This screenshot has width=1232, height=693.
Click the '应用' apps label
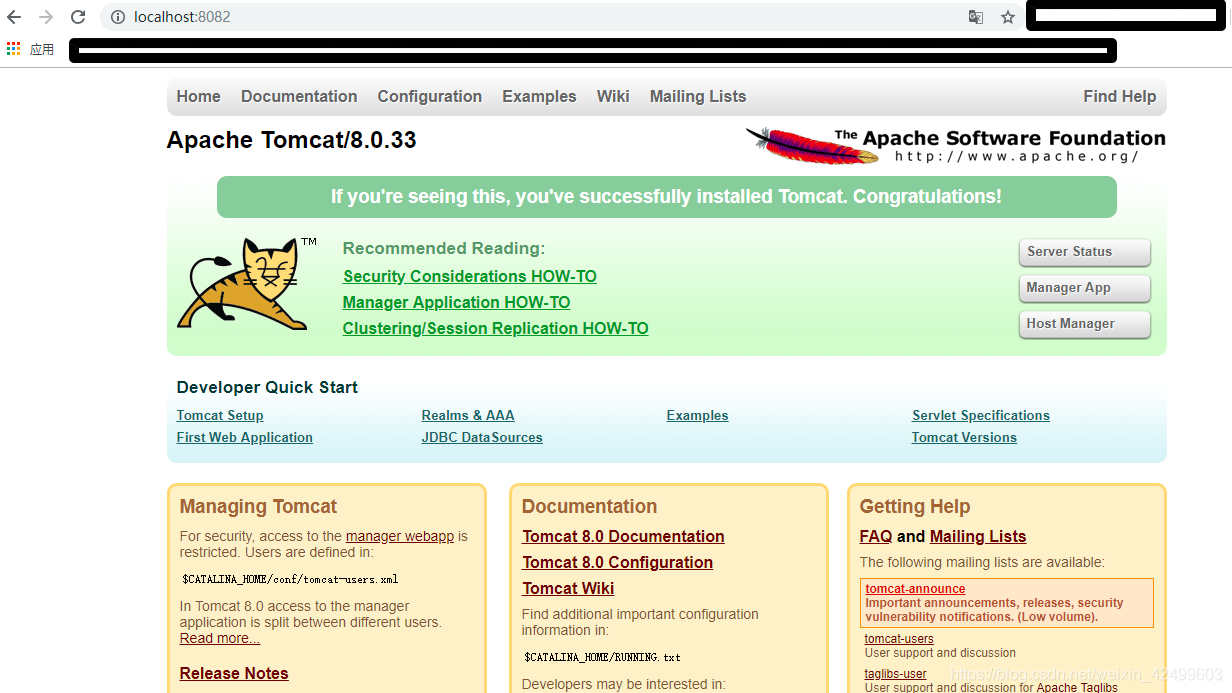click(x=42, y=49)
